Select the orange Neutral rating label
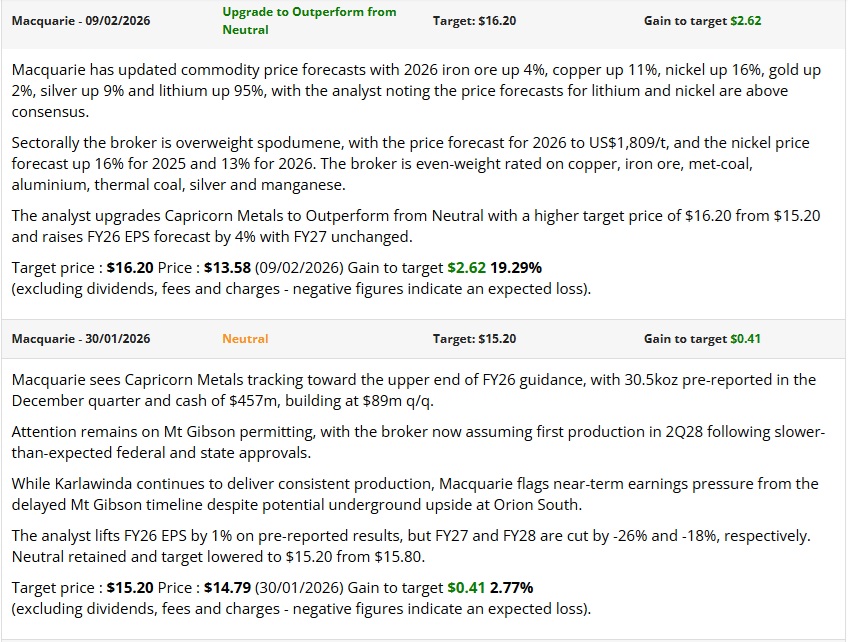848x642 pixels. pyautogui.click(x=245, y=339)
